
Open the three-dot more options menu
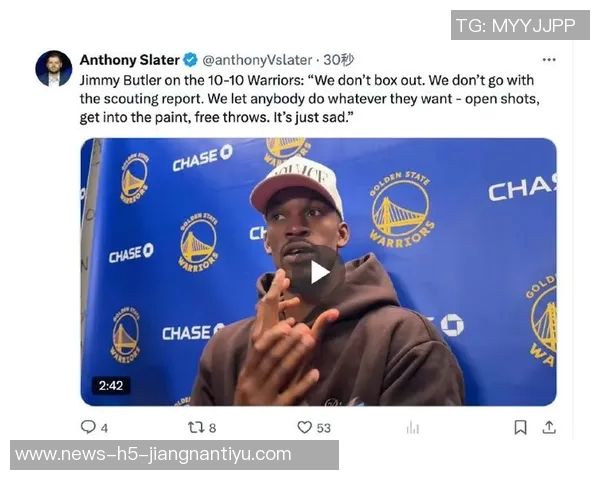pyautogui.click(x=549, y=60)
